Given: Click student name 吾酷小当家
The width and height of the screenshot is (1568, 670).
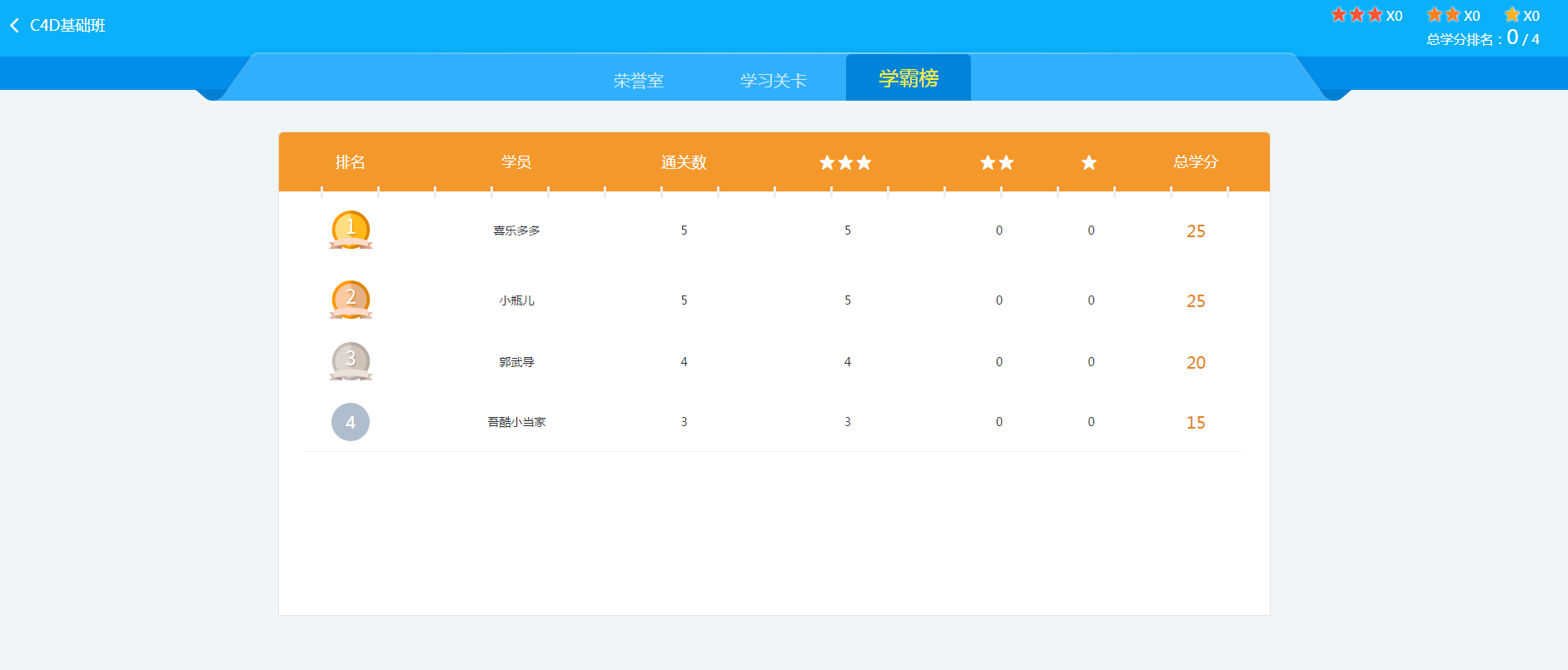Looking at the screenshot, I should click(516, 422).
